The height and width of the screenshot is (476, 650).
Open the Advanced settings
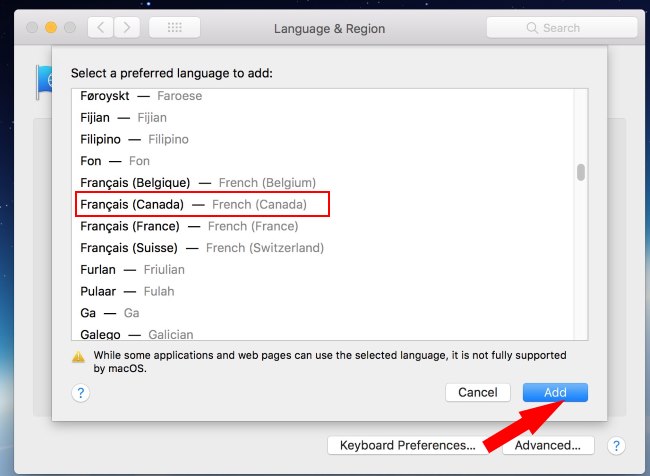click(x=548, y=445)
